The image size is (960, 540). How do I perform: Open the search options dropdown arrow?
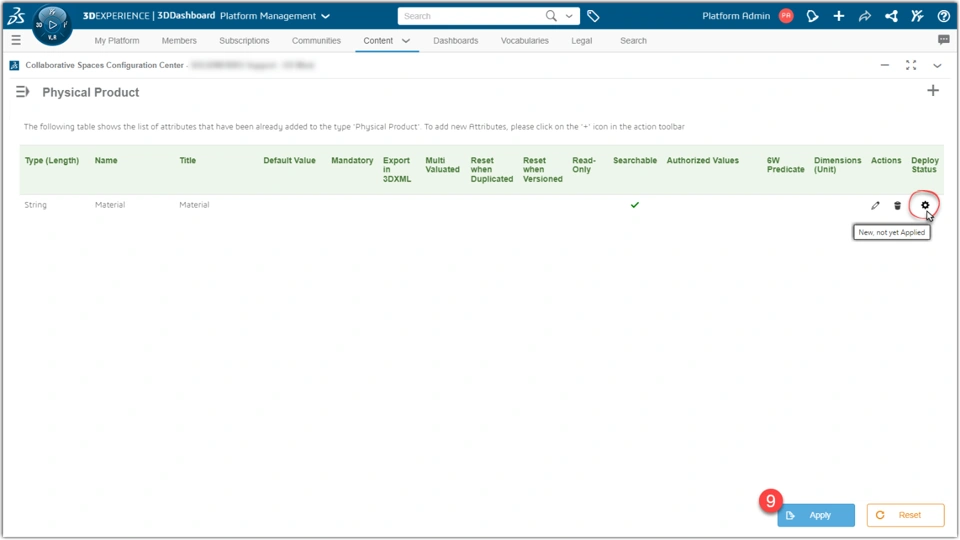pyautogui.click(x=569, y=17)
